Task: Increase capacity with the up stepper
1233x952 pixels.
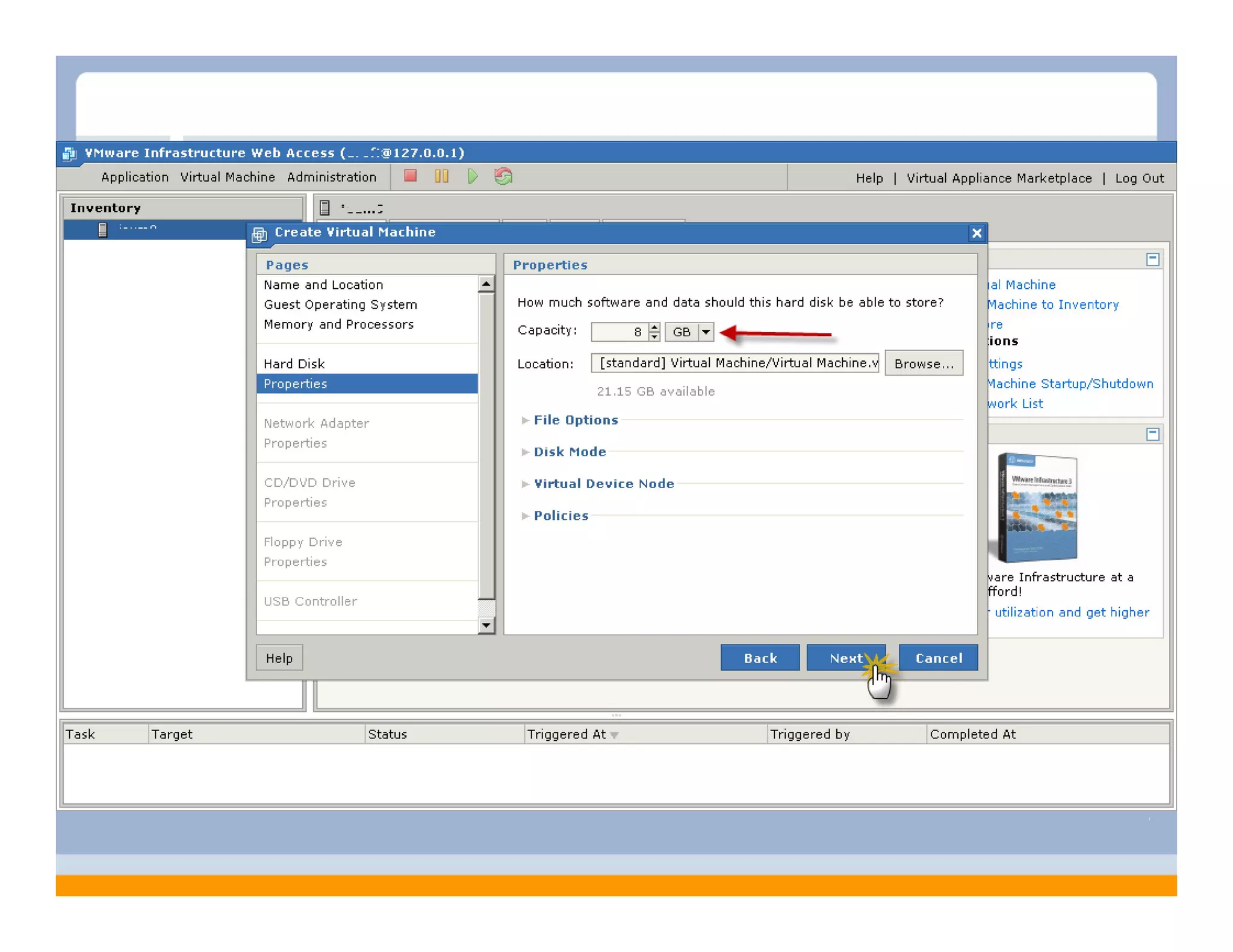Action: click(654, 327)
